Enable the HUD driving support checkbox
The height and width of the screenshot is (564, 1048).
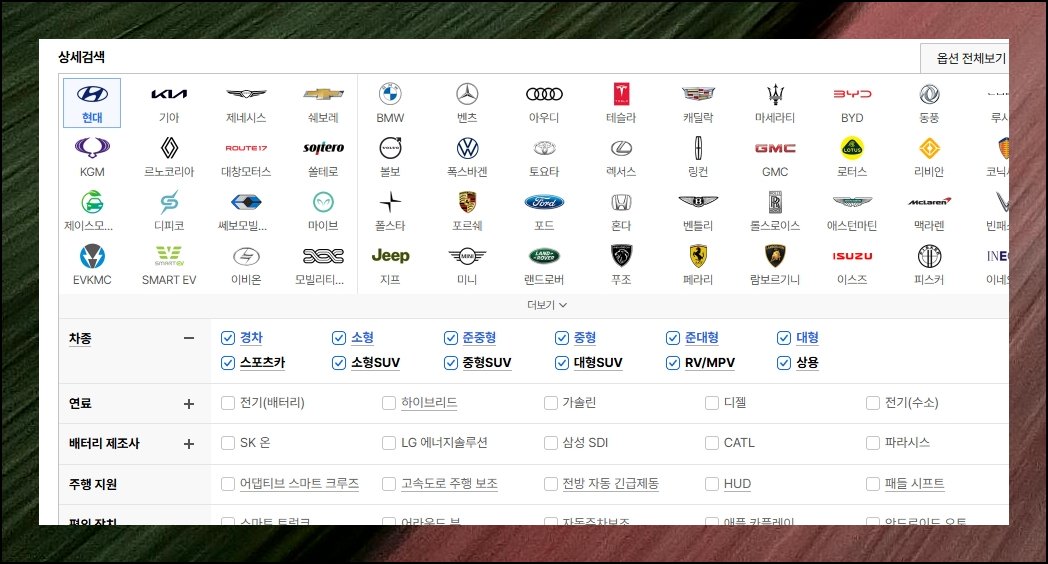tap(712, 484)
